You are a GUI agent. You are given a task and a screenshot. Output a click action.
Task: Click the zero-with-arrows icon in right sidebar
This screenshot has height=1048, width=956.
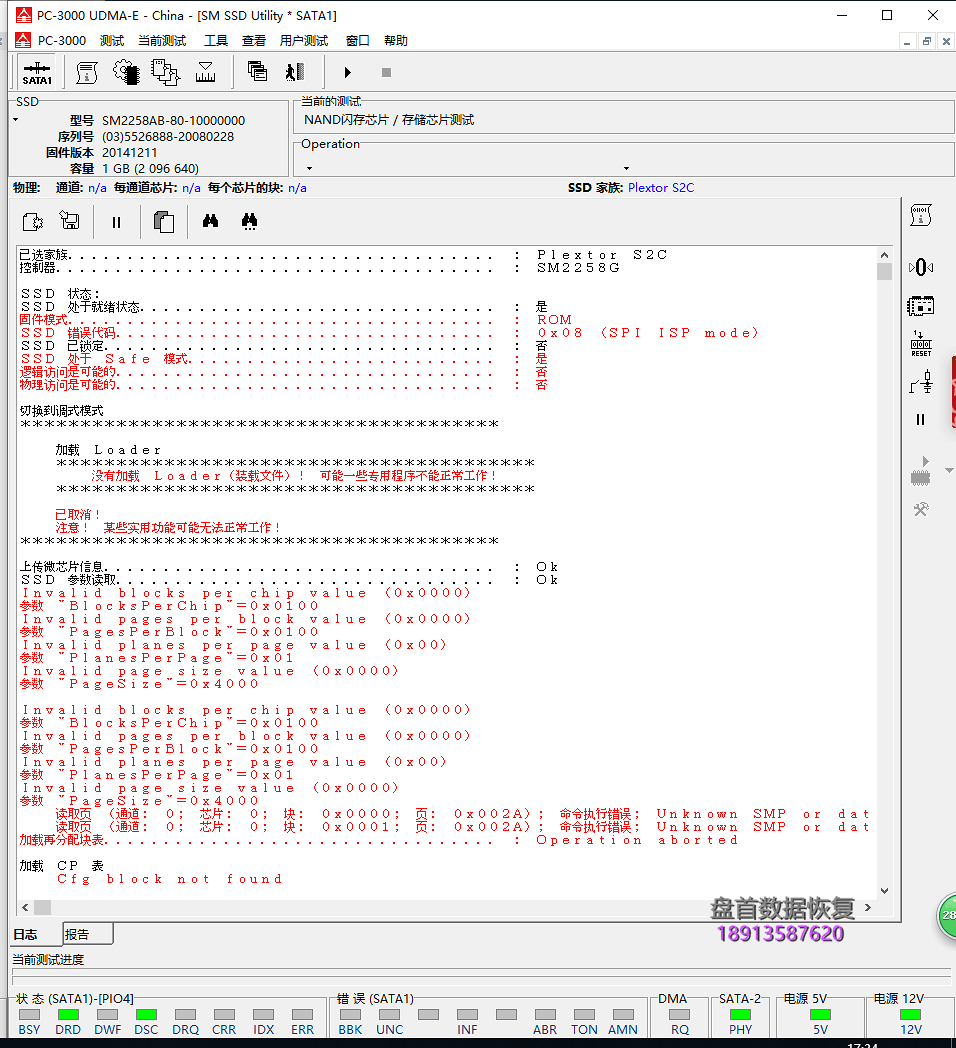[921, 267]
